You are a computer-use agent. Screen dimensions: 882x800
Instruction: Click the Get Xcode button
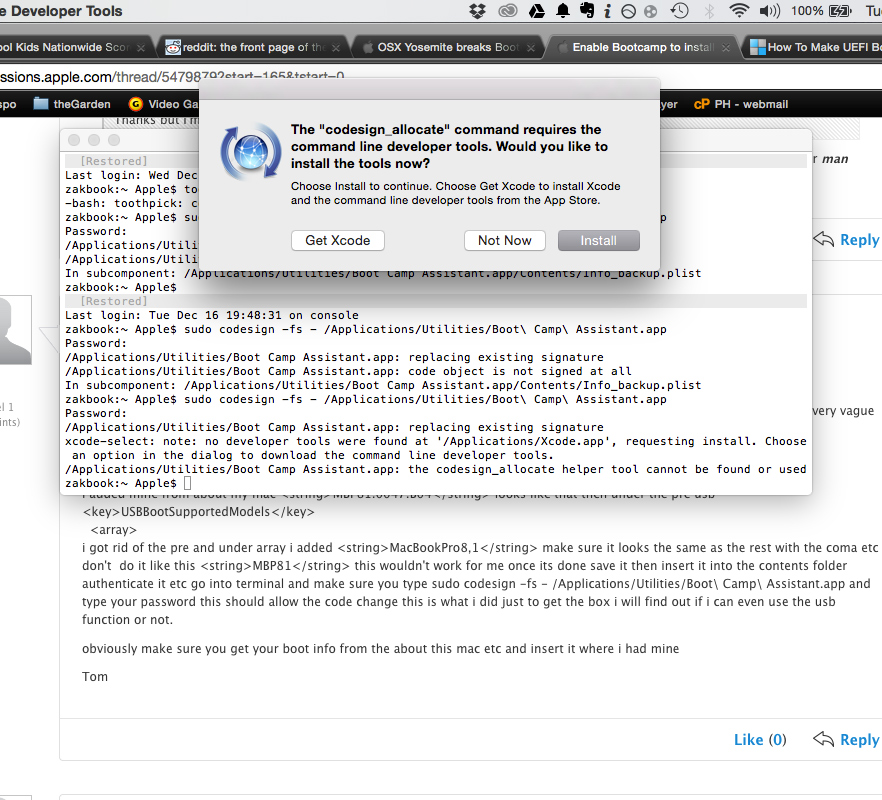pos(338,240)
